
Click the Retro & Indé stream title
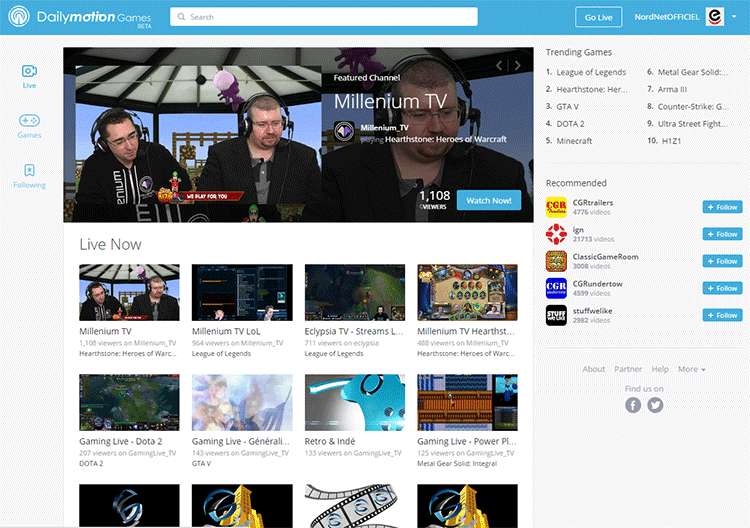point(330,441)
